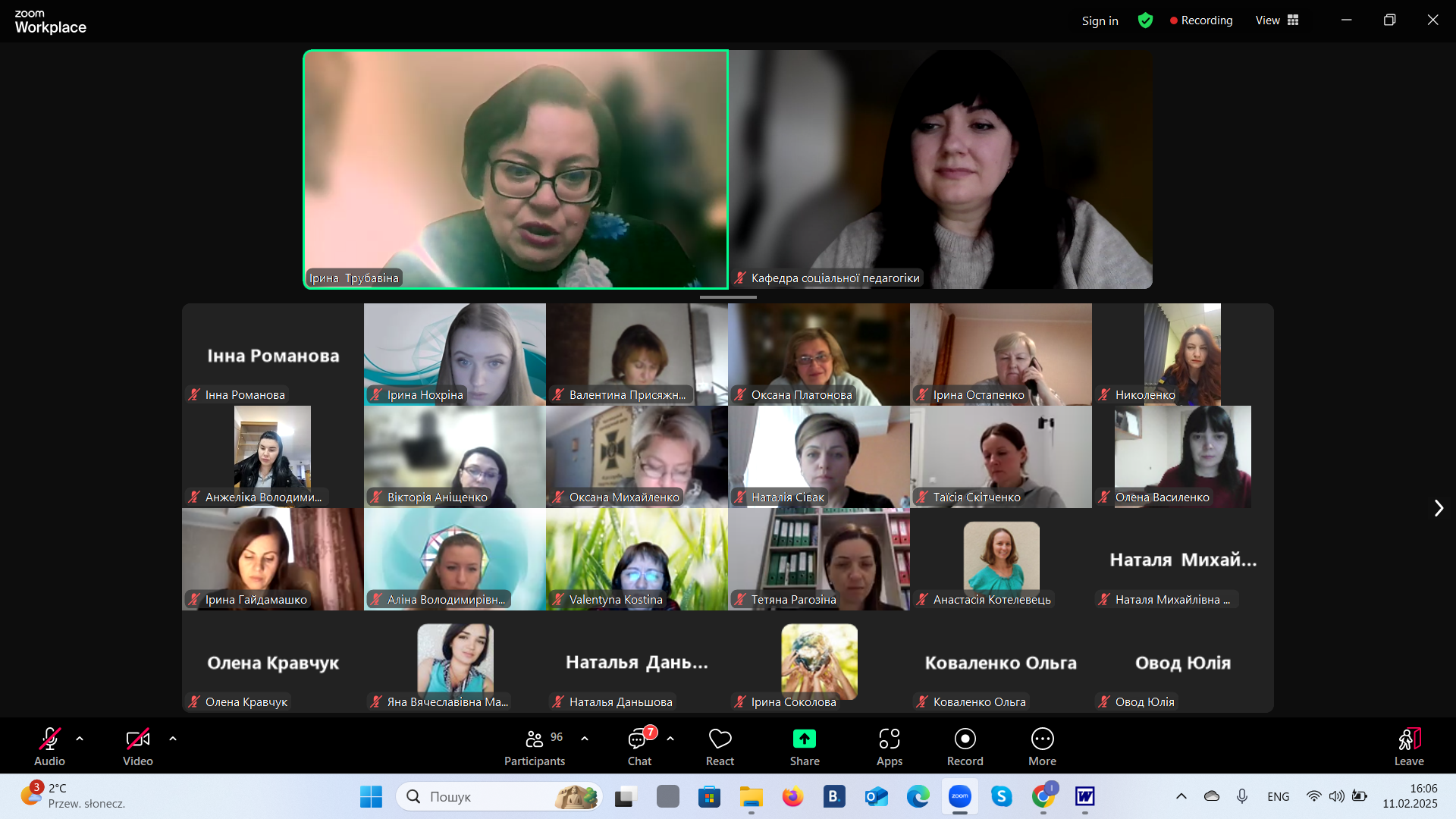Switch input language ENG
The image size is (1456, 819).
click(1278, 796)
